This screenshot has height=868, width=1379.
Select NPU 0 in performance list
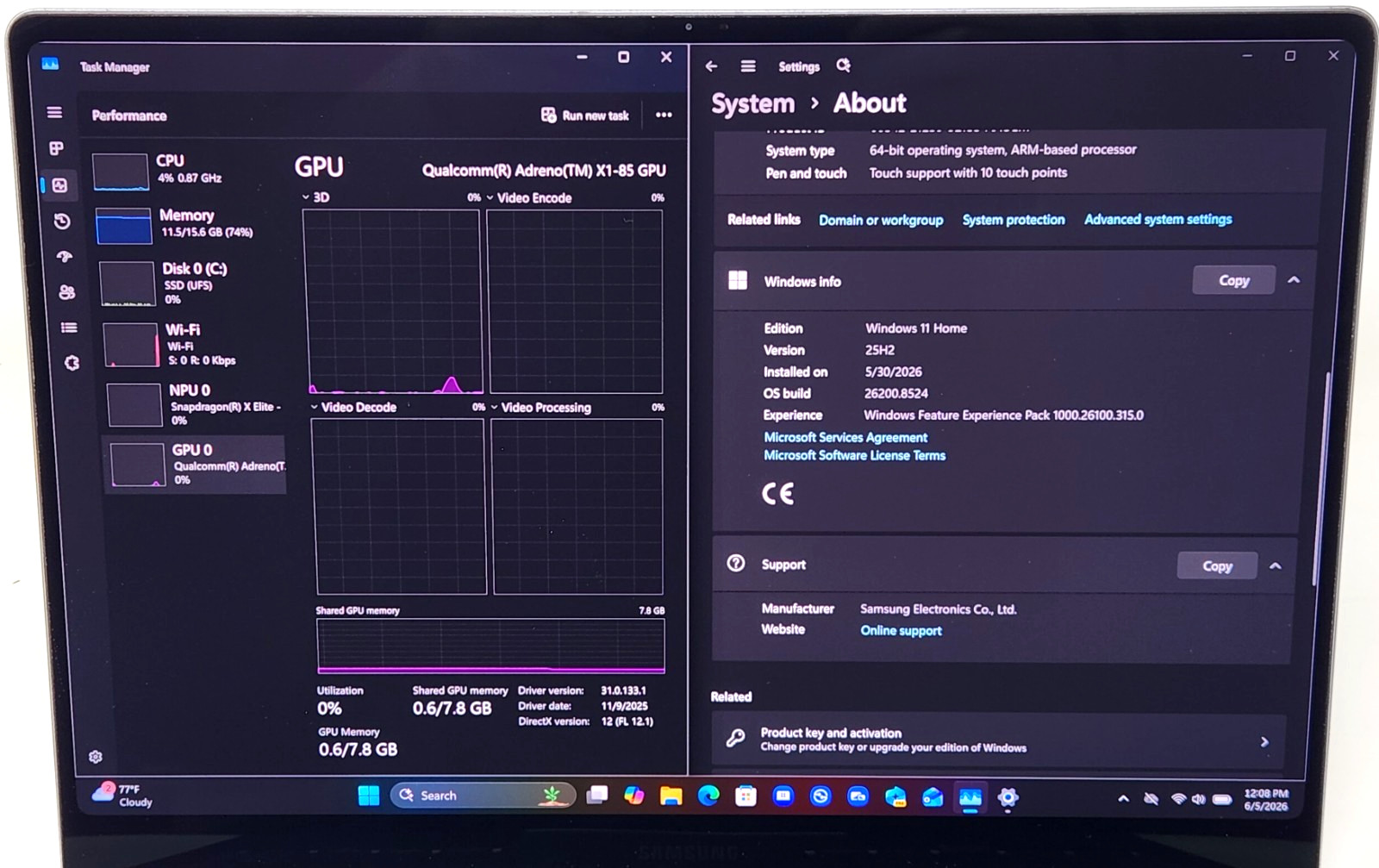click(x=196, y=404)
